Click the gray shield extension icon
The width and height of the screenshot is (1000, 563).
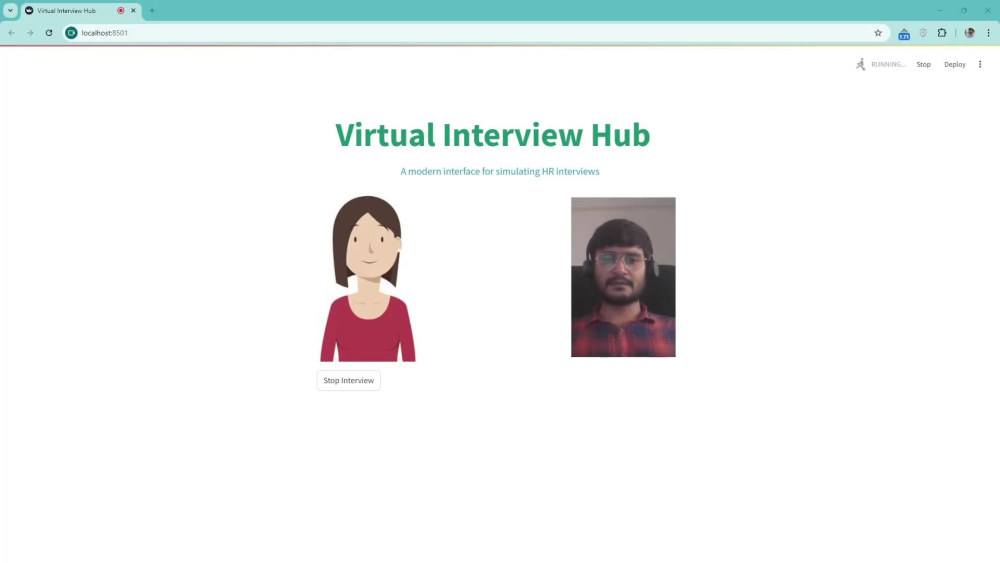click(923, 33)
